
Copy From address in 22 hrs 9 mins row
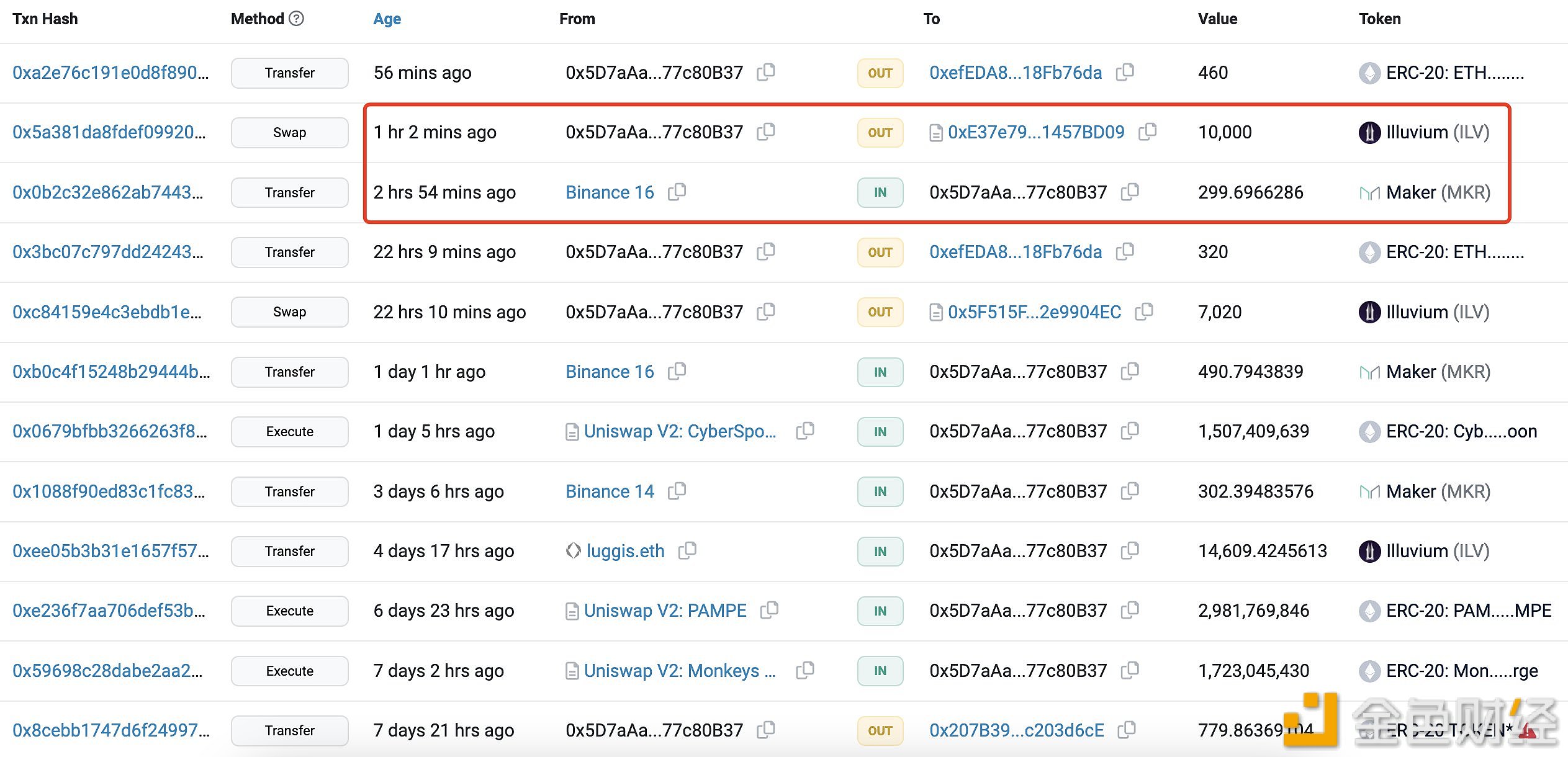[x=766, y=251]
